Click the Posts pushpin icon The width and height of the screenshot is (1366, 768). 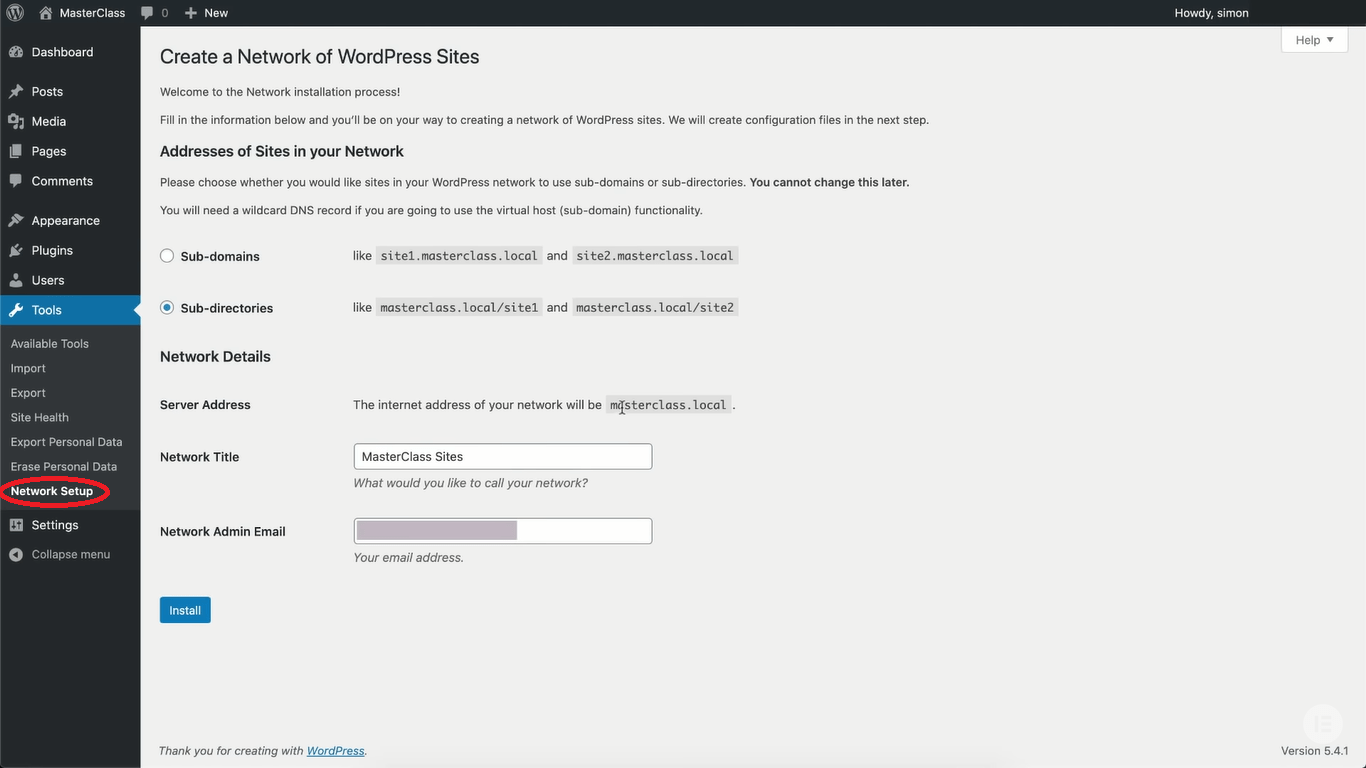click(16, 91)
